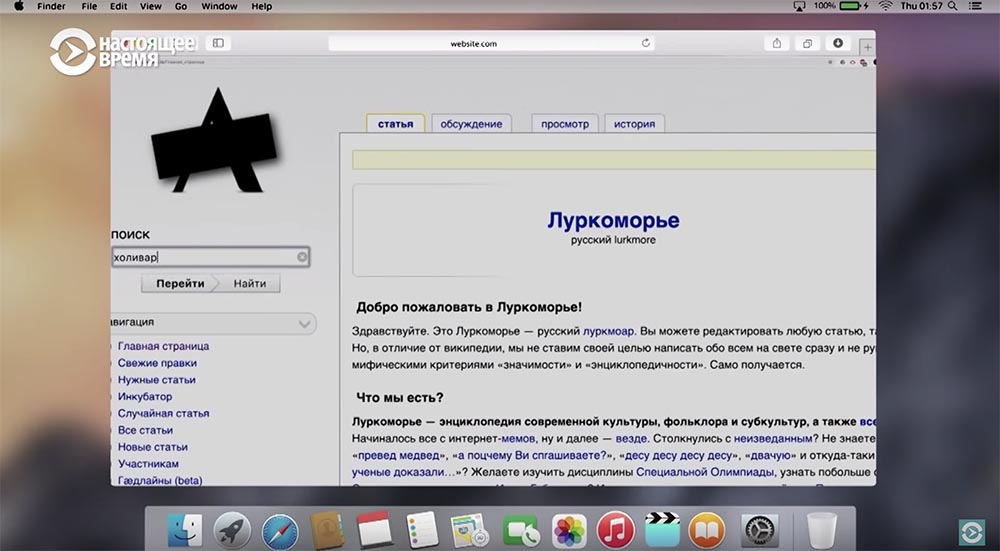The image size is (1000, 551).
Task: Open the история tab
Action: (635, 124)
